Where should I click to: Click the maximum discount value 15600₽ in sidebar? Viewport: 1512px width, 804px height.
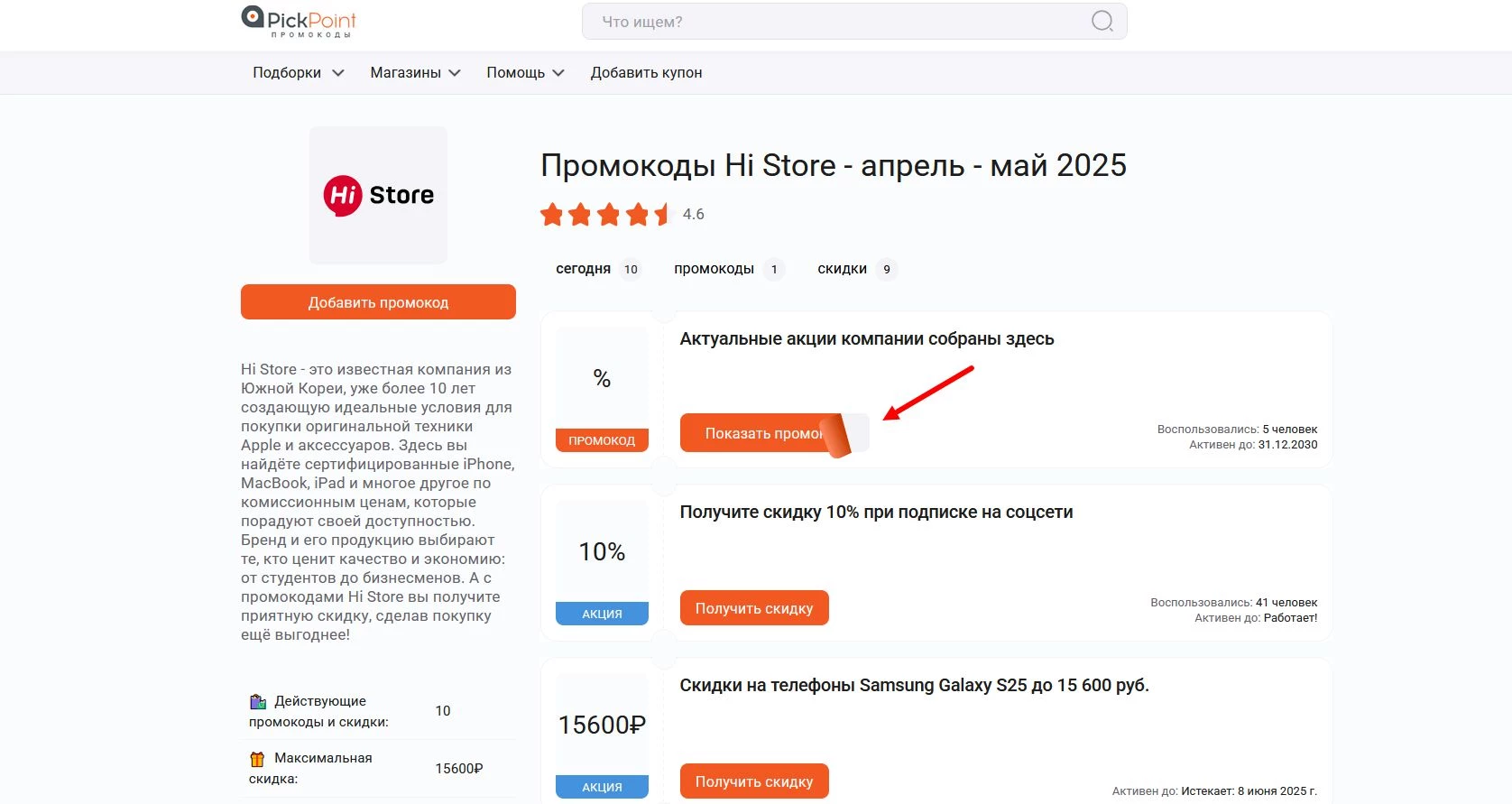pos(459,769)
